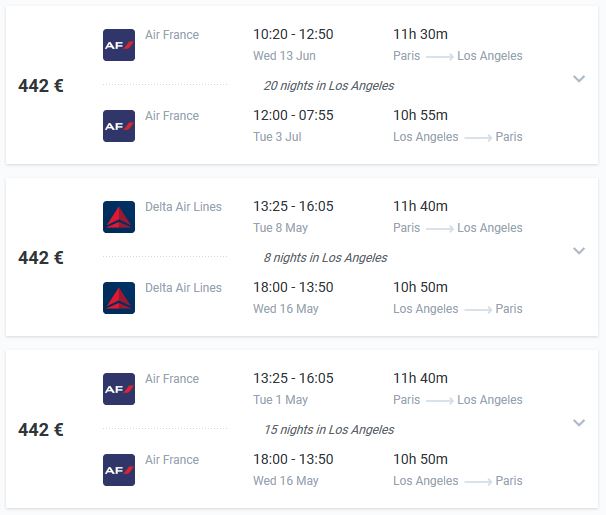
Task: Click the 15 nights in Los Angeles label
Action: pyautogui.click(x=328, y=430)
